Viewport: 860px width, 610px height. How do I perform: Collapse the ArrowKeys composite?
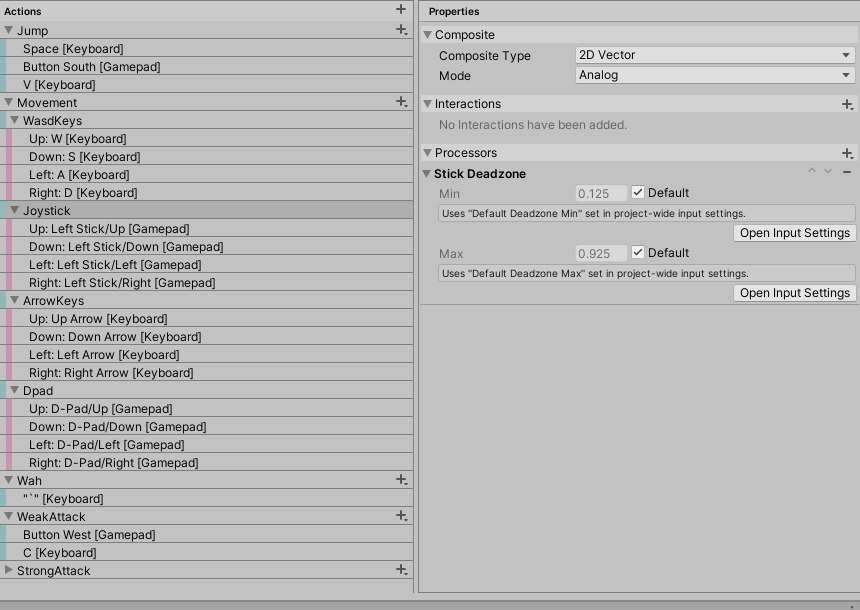pyautogui.click(x=15, y=300)
